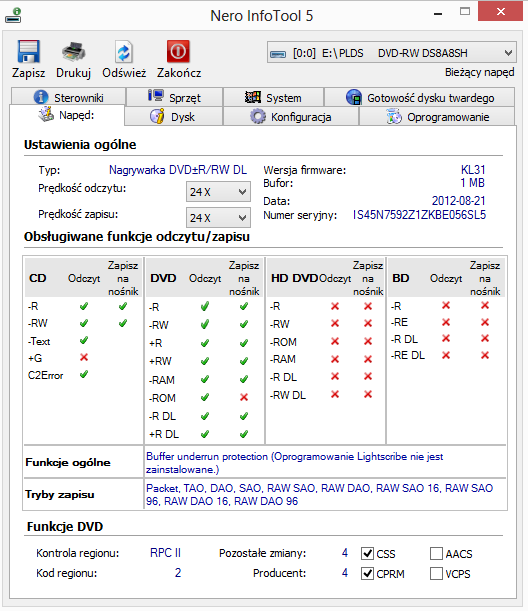Close the Nero InfoTool window

tap(500, 11)
